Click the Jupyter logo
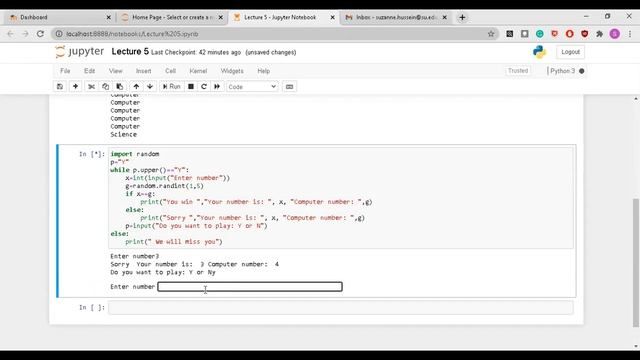The image size is (640, 360). point(80,52)
